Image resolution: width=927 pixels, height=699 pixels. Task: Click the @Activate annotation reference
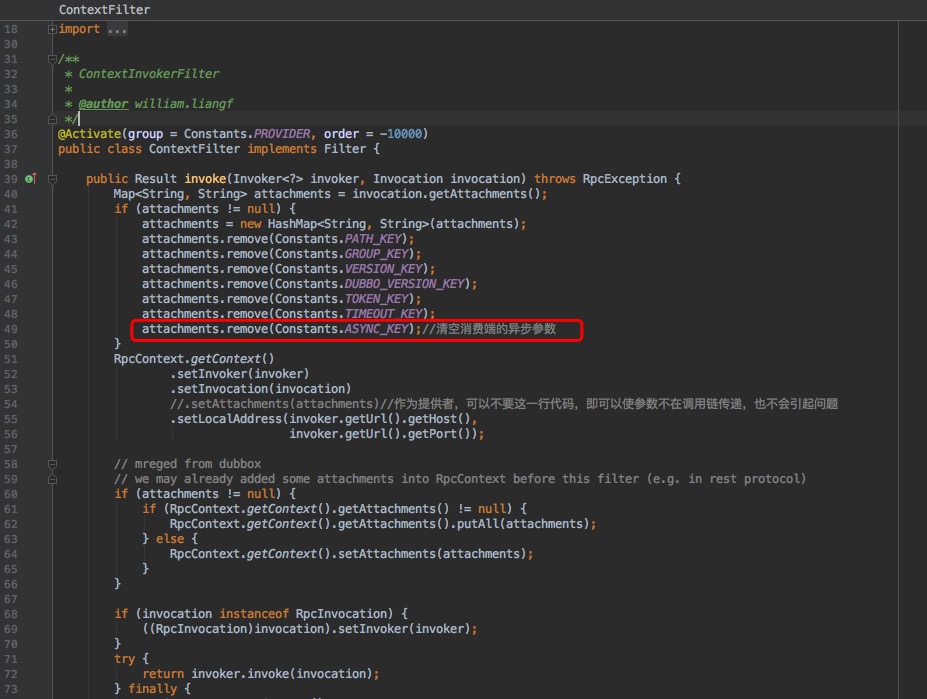click(88, 133)
